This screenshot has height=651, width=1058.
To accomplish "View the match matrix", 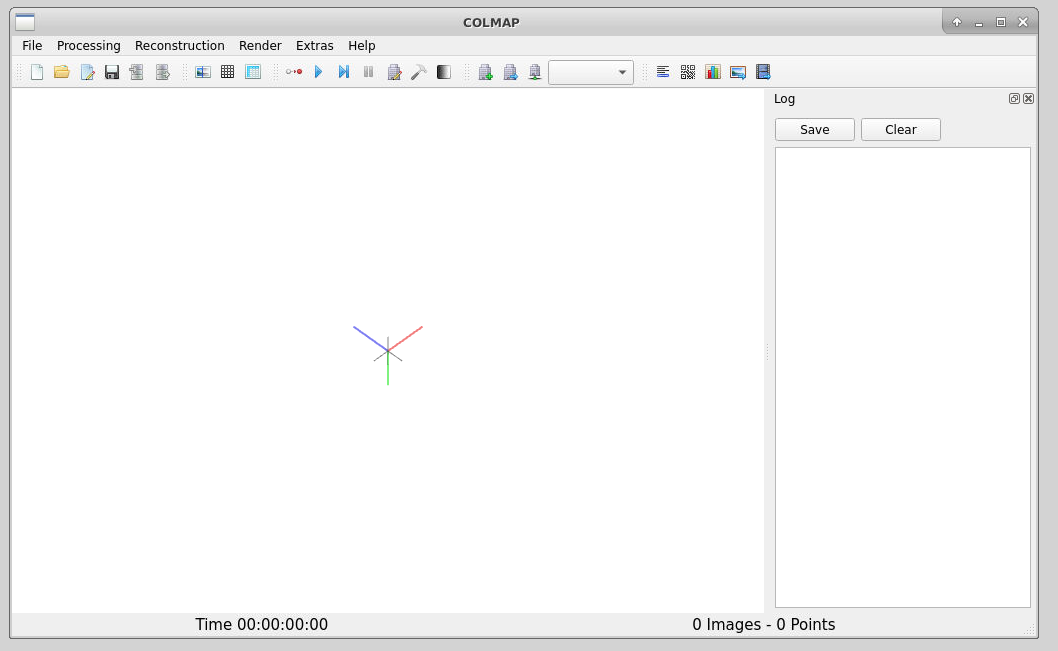I will (x=687, y=71).
